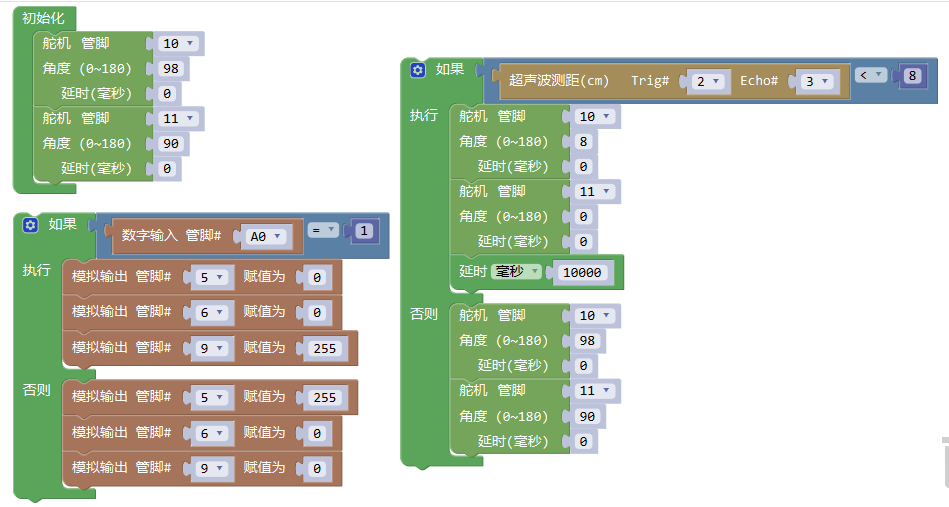Screen dimensions: 949x507
Task: Edit delay 0 of pin 11 servo in 初始化
Action: (x=167, y=169)
